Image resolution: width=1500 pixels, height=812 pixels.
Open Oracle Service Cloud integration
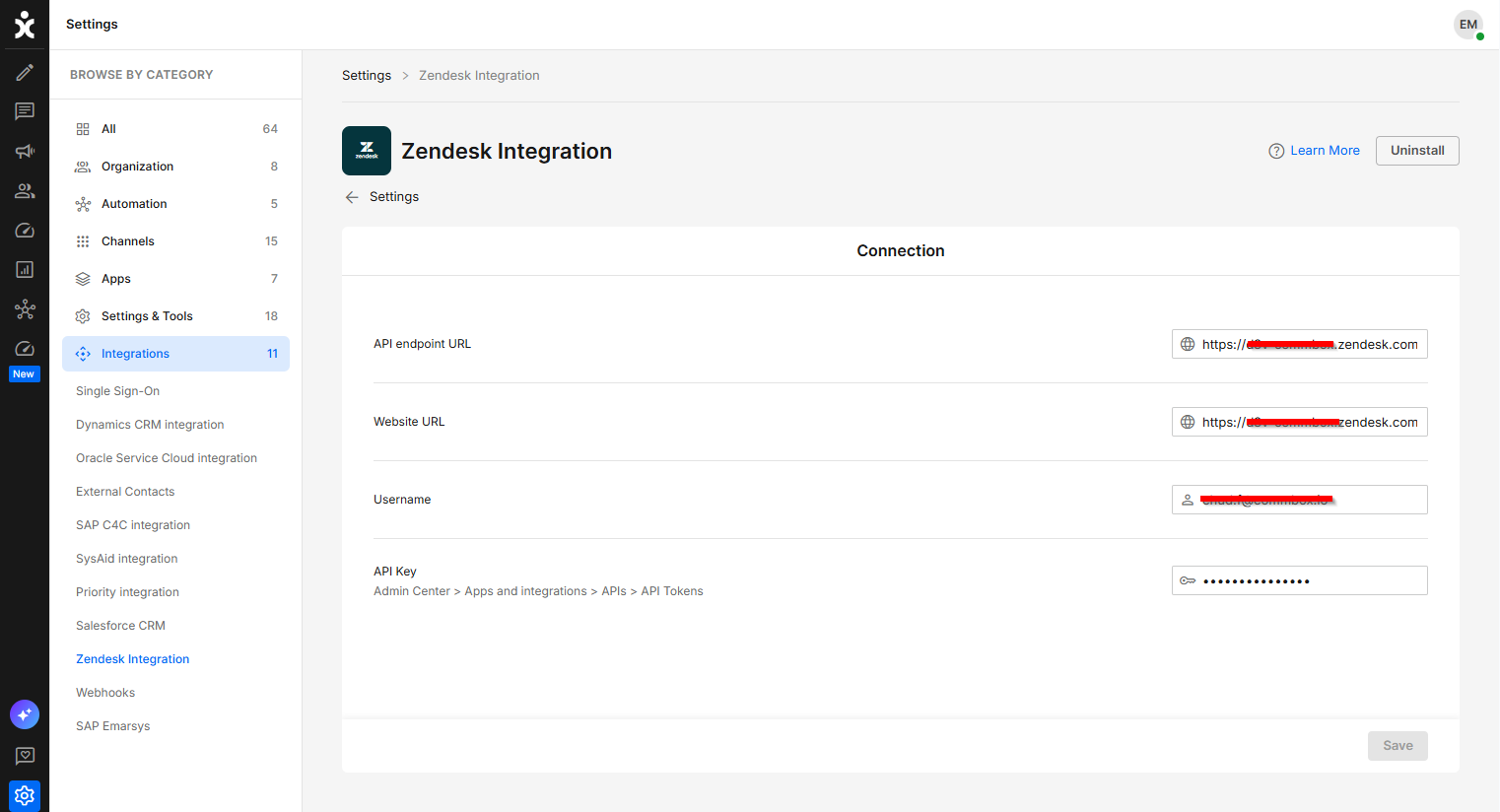167,458
